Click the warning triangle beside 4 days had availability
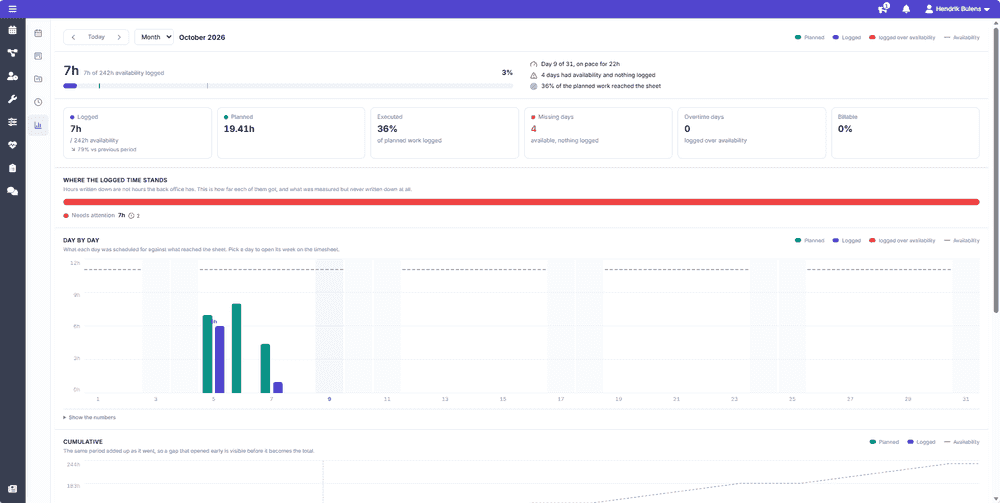1000x503 pixels. [534, 75]
